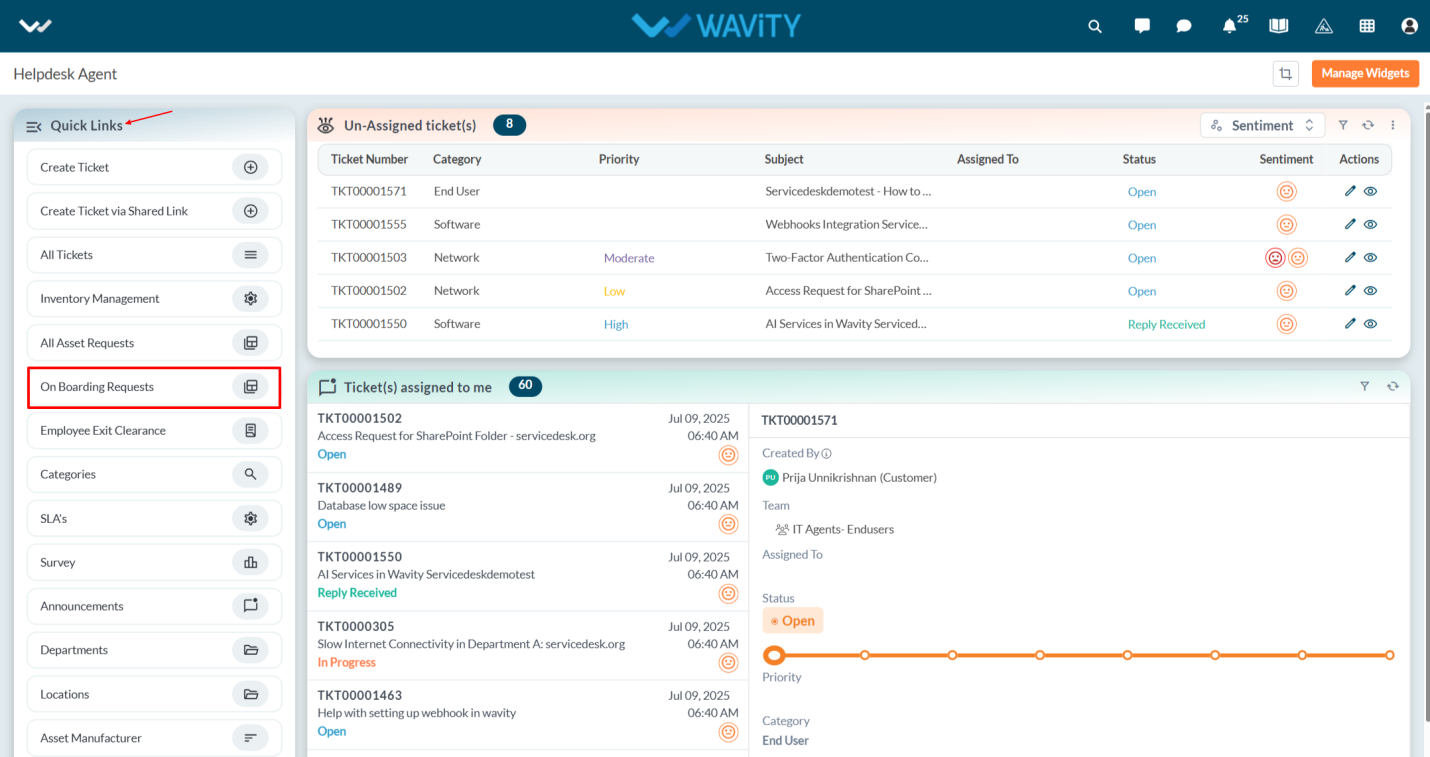Edit unassigned TKT00001550 pencil icon
The width and height of the screenshot is (1430, 757).
click(x=1350, y=323)
